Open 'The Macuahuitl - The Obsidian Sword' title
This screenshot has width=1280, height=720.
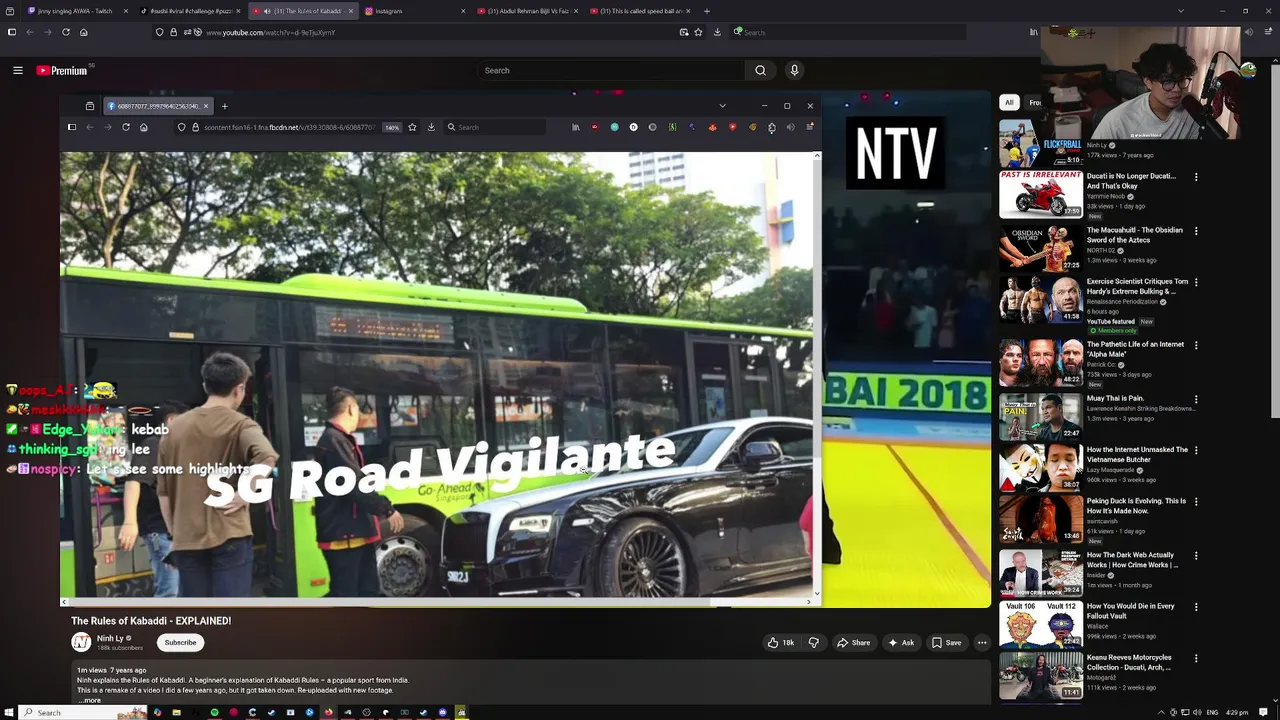click(1134, 235)
